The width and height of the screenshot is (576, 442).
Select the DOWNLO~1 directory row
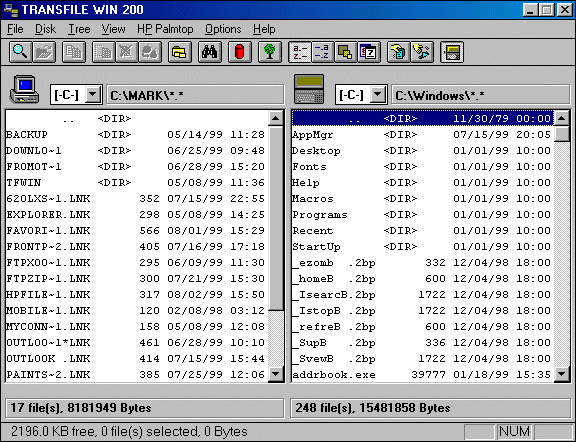point(136,151)
